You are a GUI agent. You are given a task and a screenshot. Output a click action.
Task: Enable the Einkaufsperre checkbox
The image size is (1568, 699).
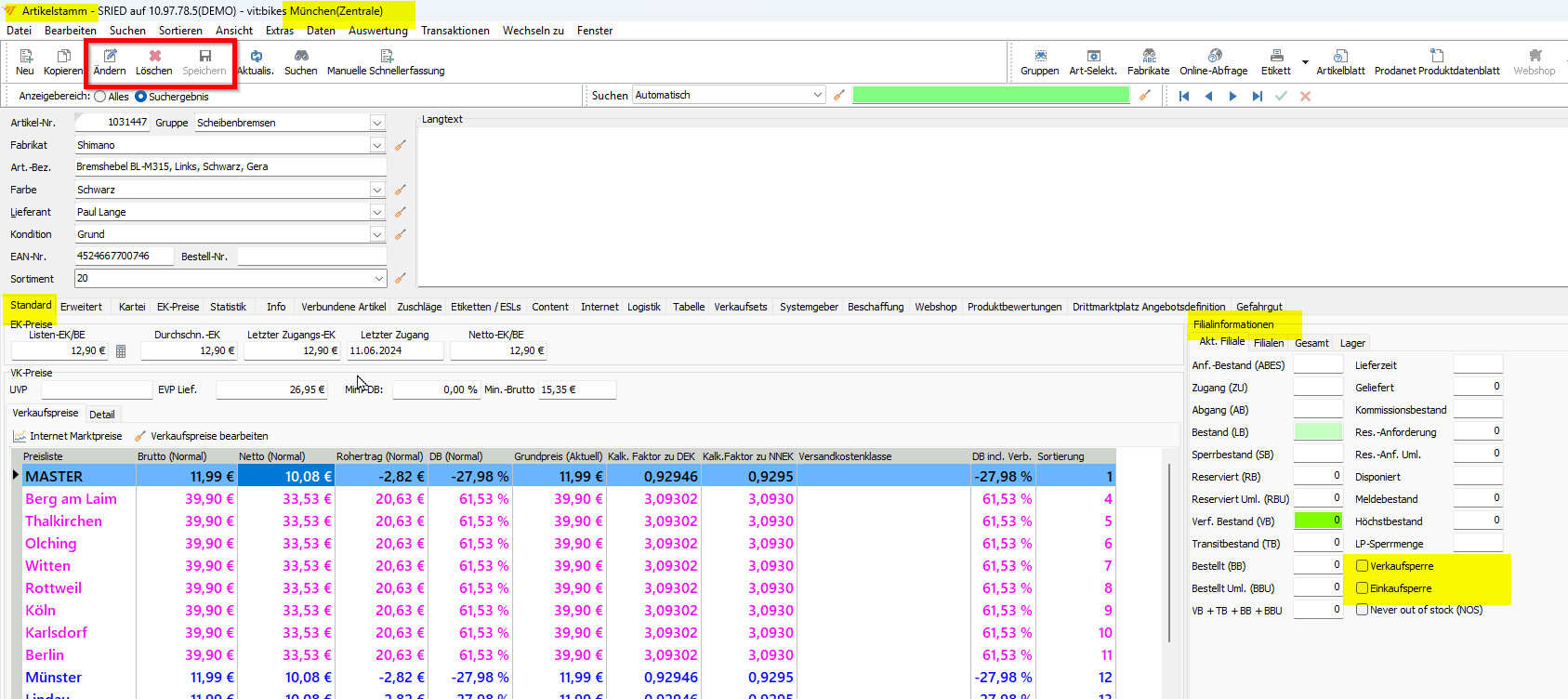1363,588
